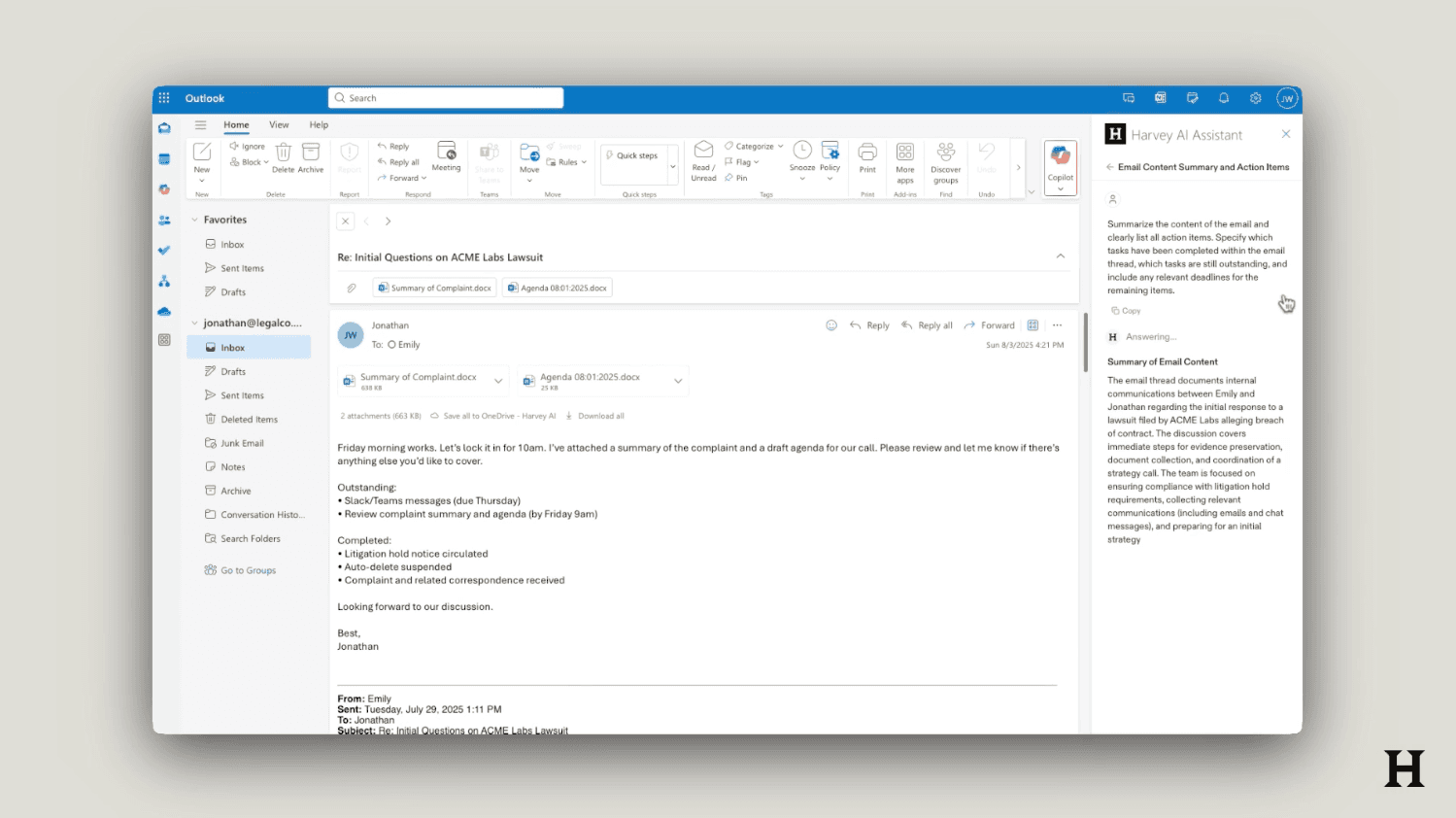Click the Meeting reply icon

[446, 153]
